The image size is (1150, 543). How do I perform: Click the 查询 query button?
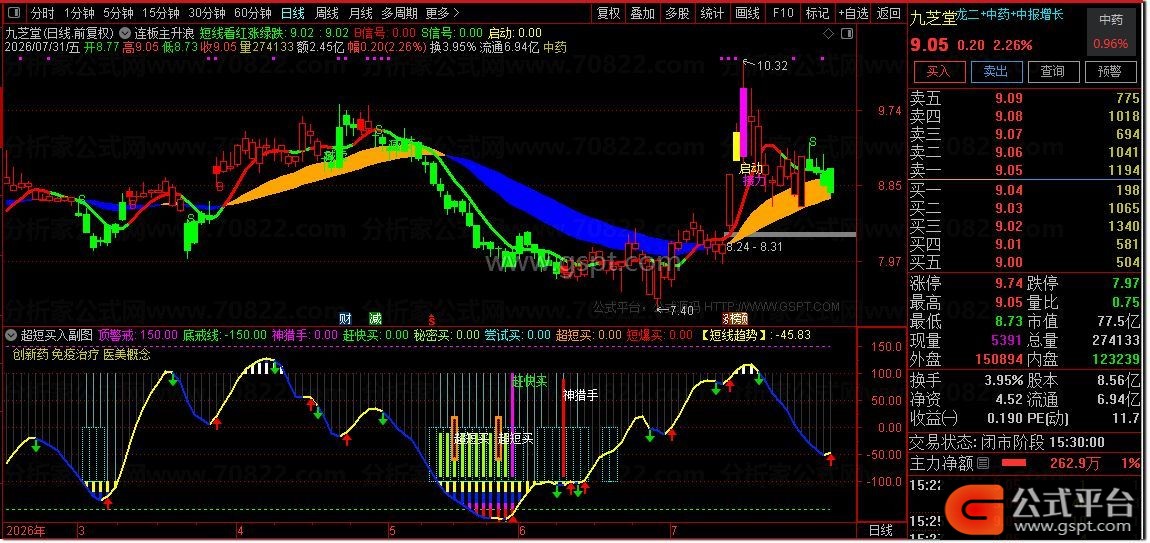[x=1052, y=71]
